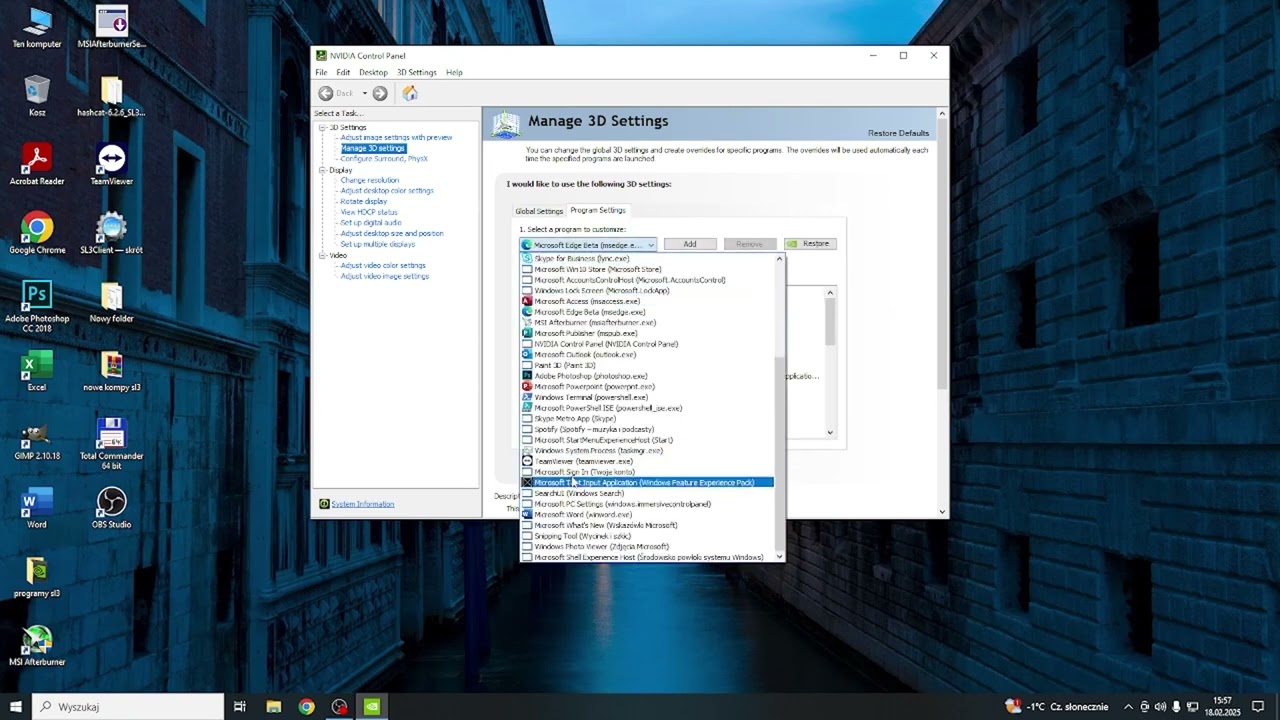The image size is (1280, 720).
Task: Select Windows Photo Viewer list entry
Action: pos(647,547)
